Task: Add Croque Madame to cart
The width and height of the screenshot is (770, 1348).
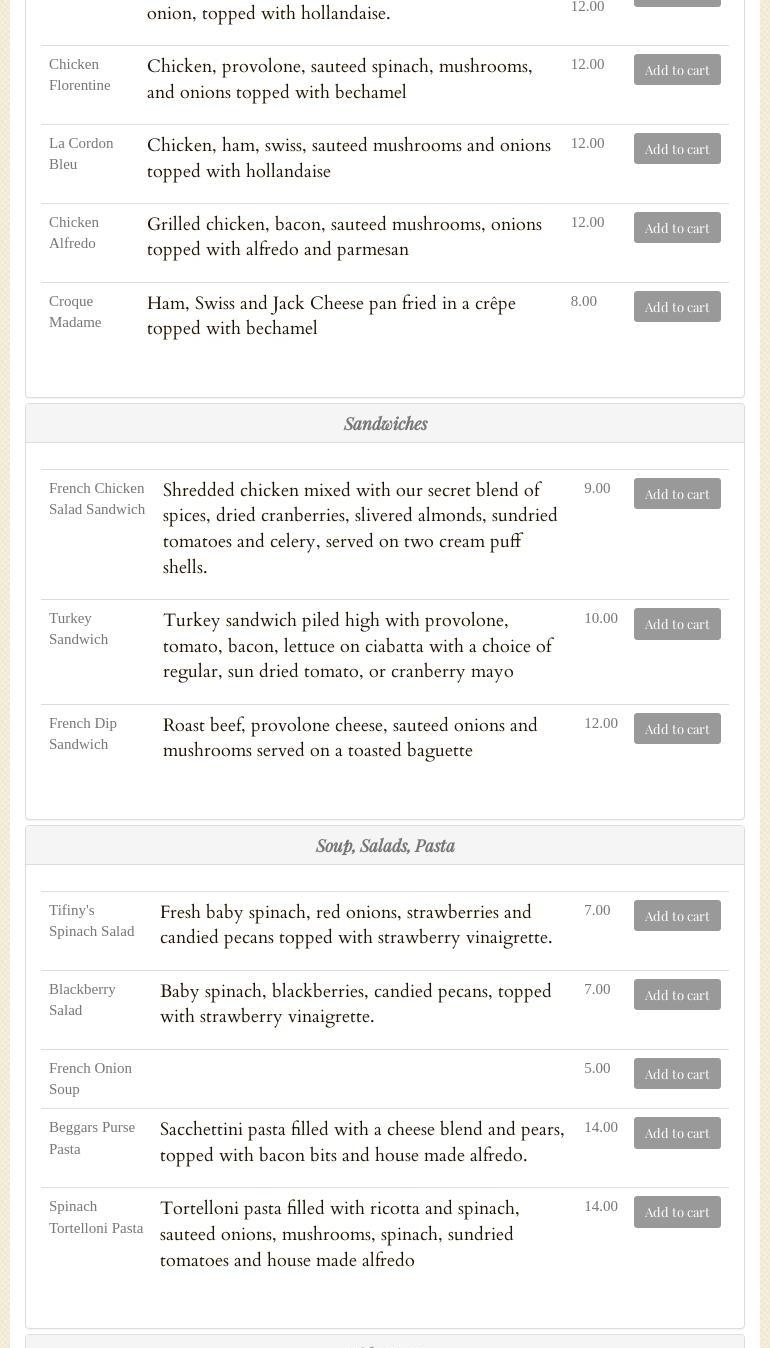Action: pyautogui.click(x=677, y=307)
